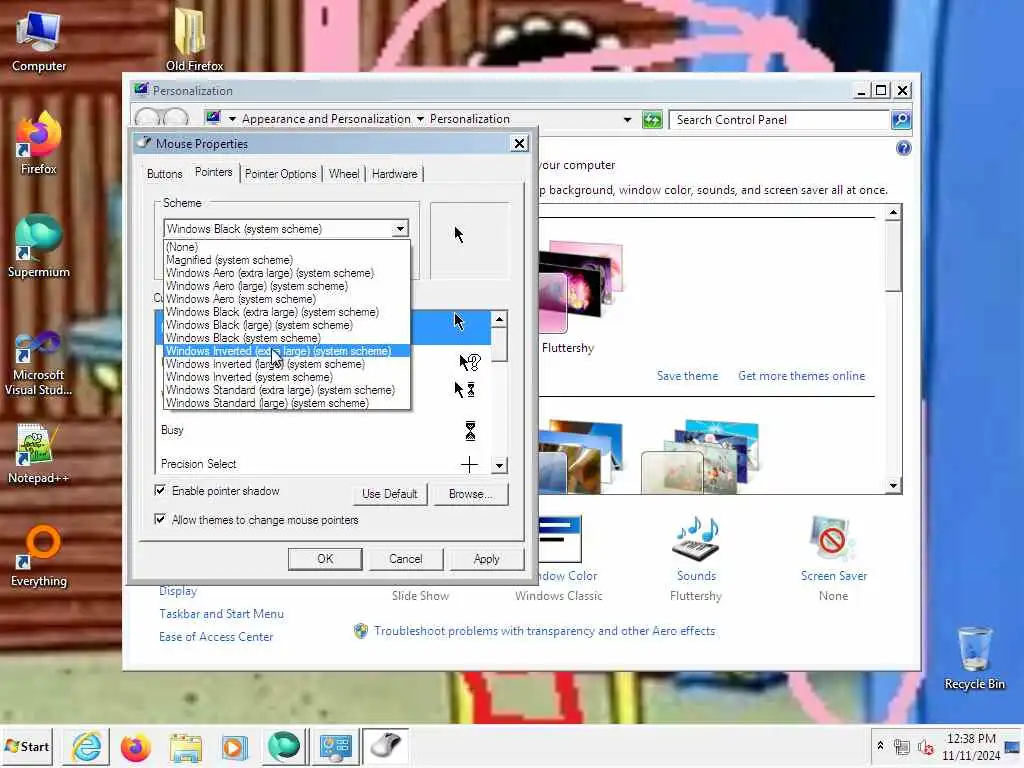Launch Firefox from the desktop shortcut
The height and width of the screenshot is (768, 1024).
(39, 144)
